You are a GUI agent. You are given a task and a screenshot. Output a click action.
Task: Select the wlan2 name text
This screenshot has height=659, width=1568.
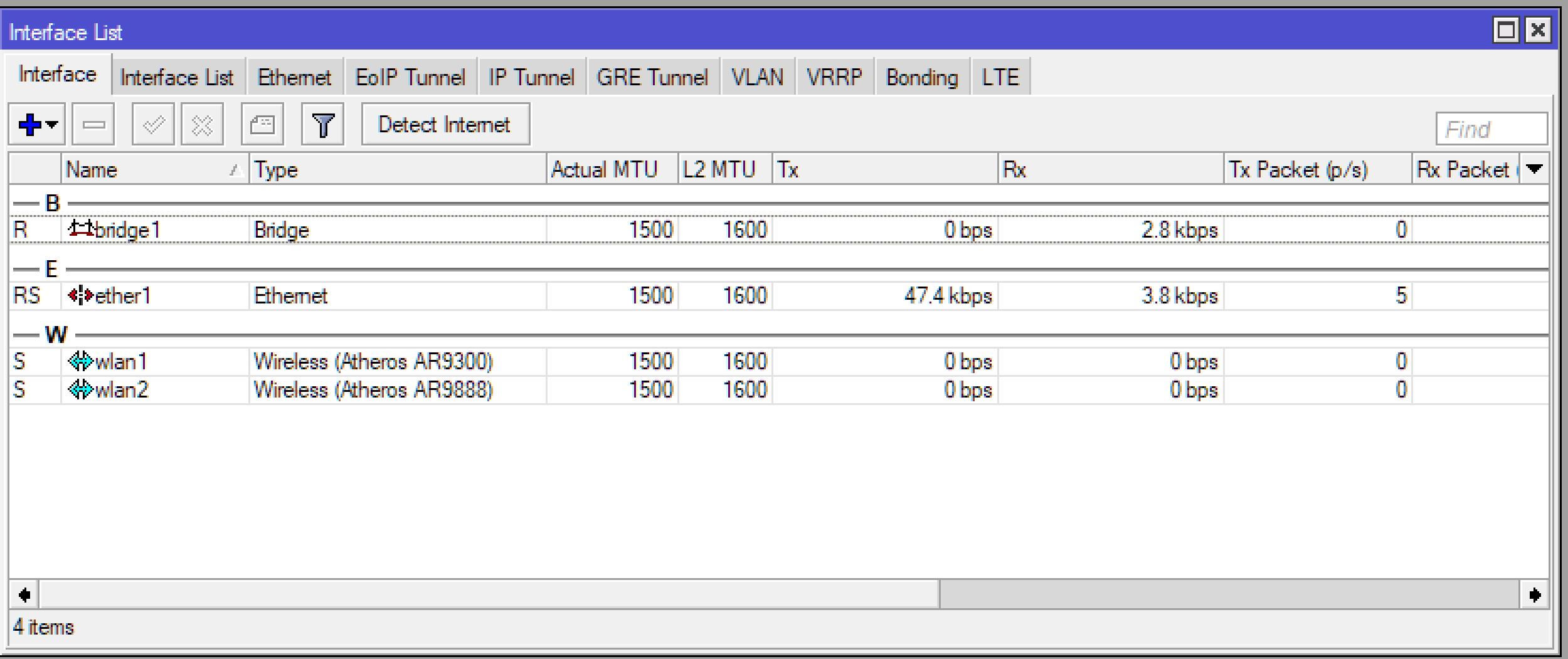(122, 390)
